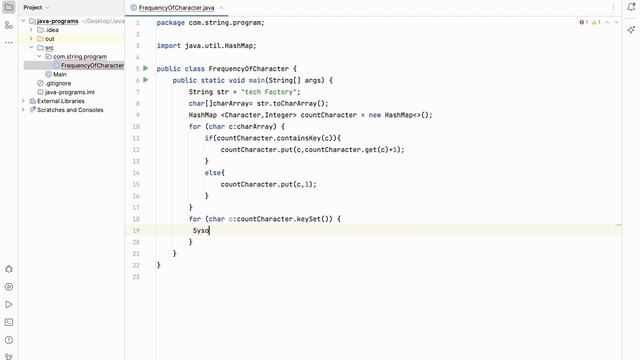Click line number 23 in gutter
The height and width of the screenshot is (360, 640).
pyautogui.click(x=136, y=277)
